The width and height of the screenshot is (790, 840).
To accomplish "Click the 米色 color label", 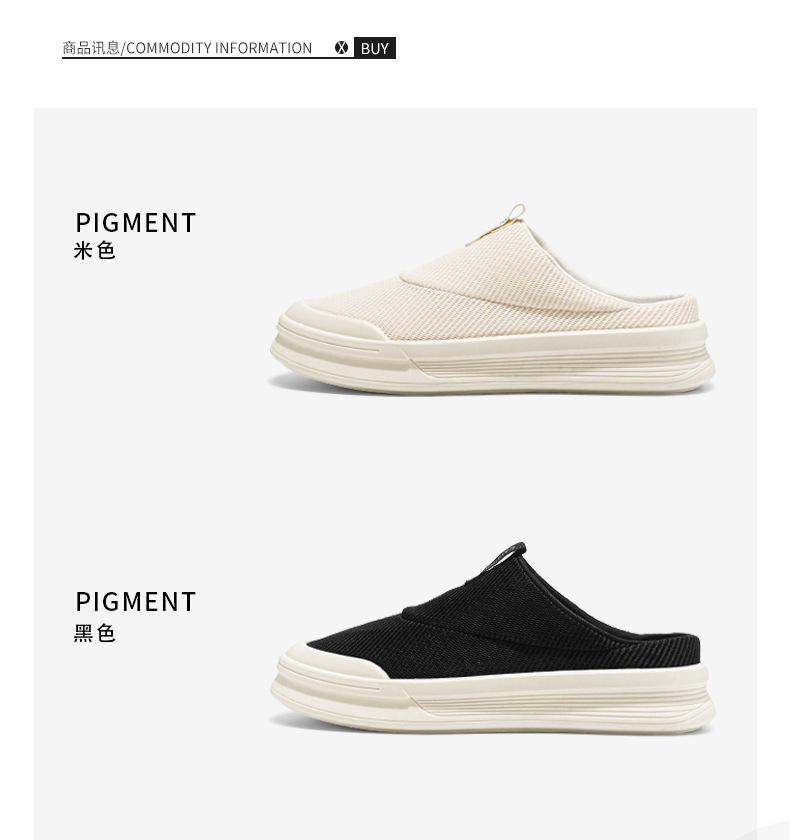I will pyautogui.click(x=95, y=250).
